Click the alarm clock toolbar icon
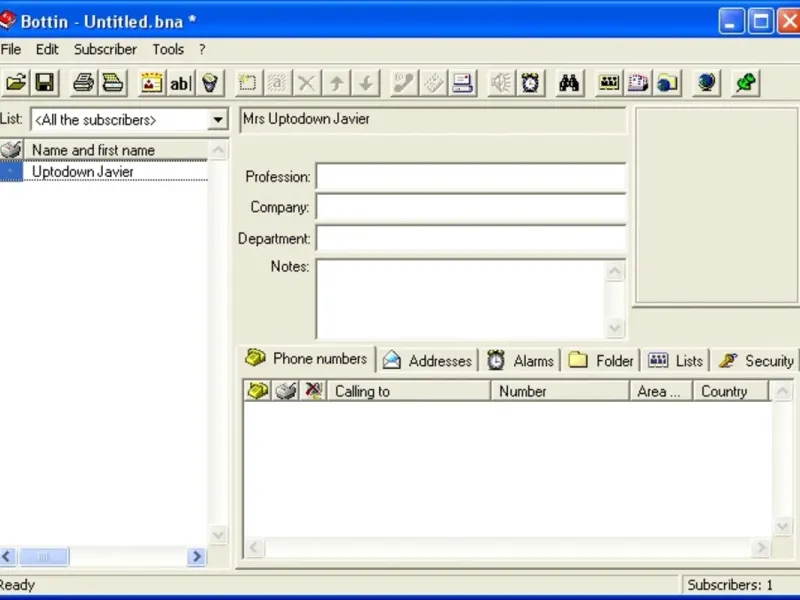The width and height of the screenshot is (800, 600). pos(531,83)
